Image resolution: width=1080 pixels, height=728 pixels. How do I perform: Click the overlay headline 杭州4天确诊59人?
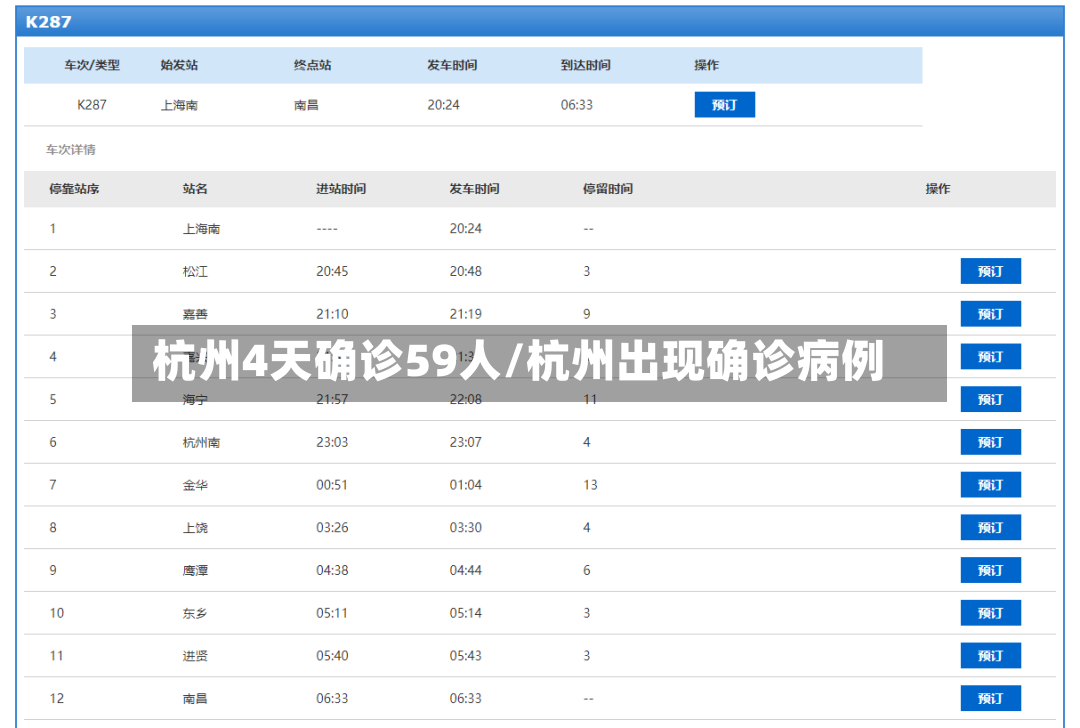point(327,362)
